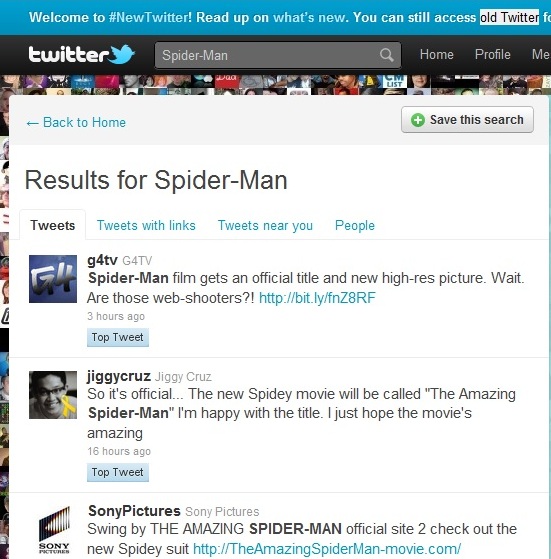
Task: Click the search magnifier icon
Action: (386, 55)
